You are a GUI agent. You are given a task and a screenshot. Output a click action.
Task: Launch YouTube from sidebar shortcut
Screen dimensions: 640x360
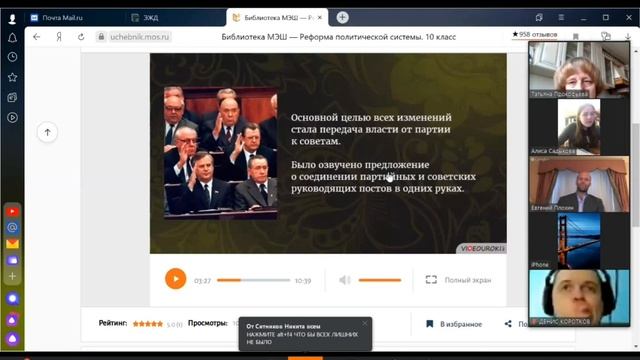[12, 211]
